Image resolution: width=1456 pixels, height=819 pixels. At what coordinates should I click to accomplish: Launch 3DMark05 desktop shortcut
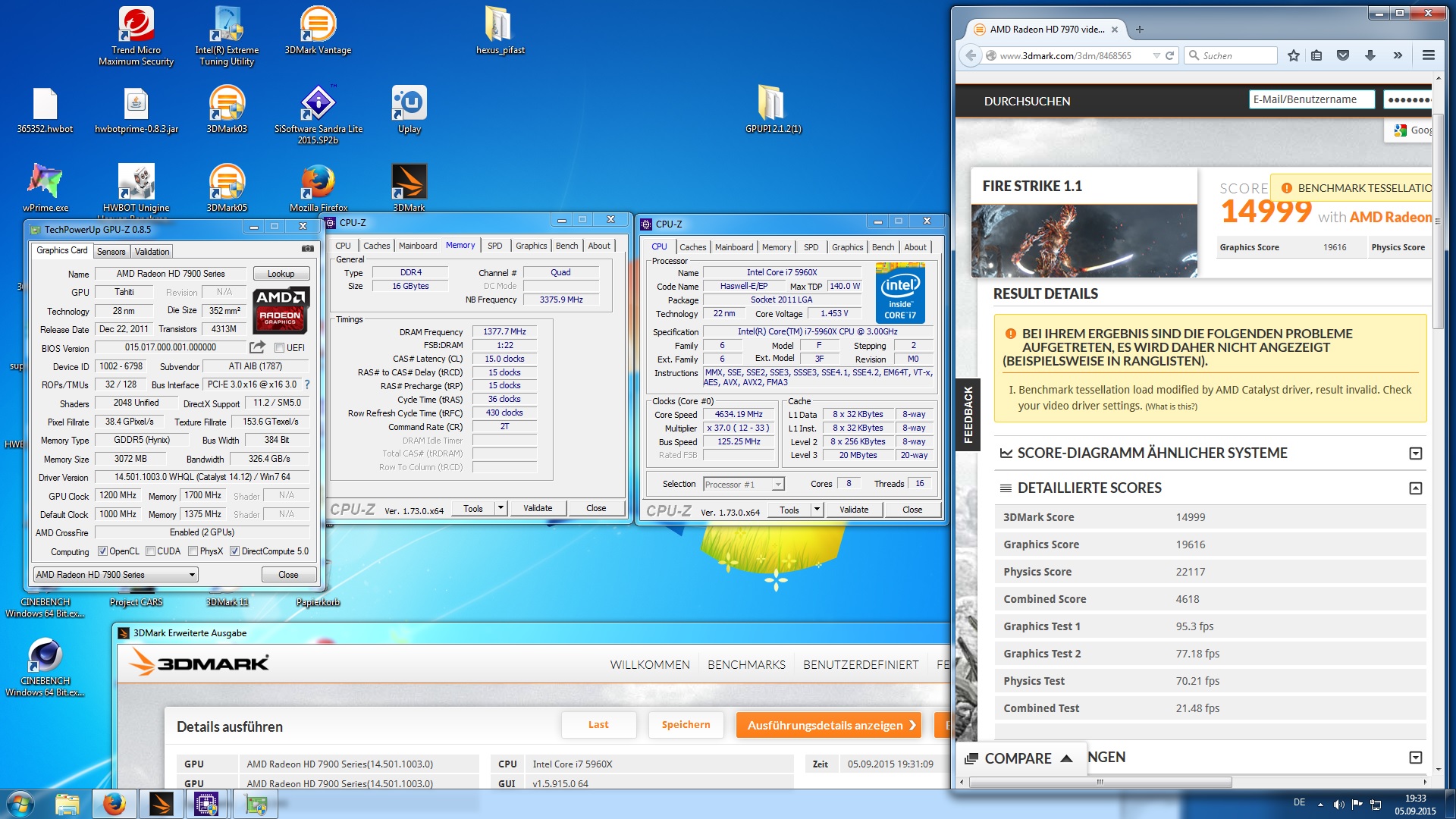227,189
